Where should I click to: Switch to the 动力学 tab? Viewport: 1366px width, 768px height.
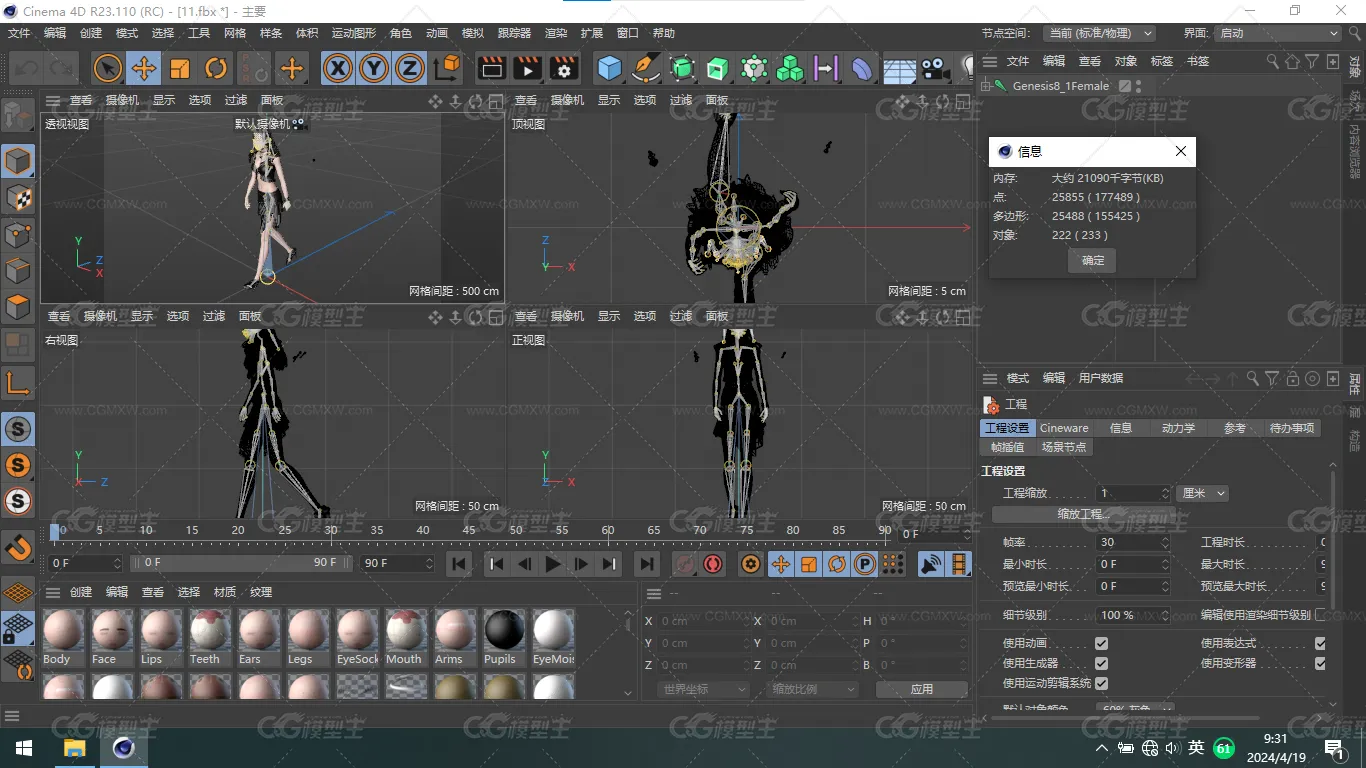point(1178,428)
